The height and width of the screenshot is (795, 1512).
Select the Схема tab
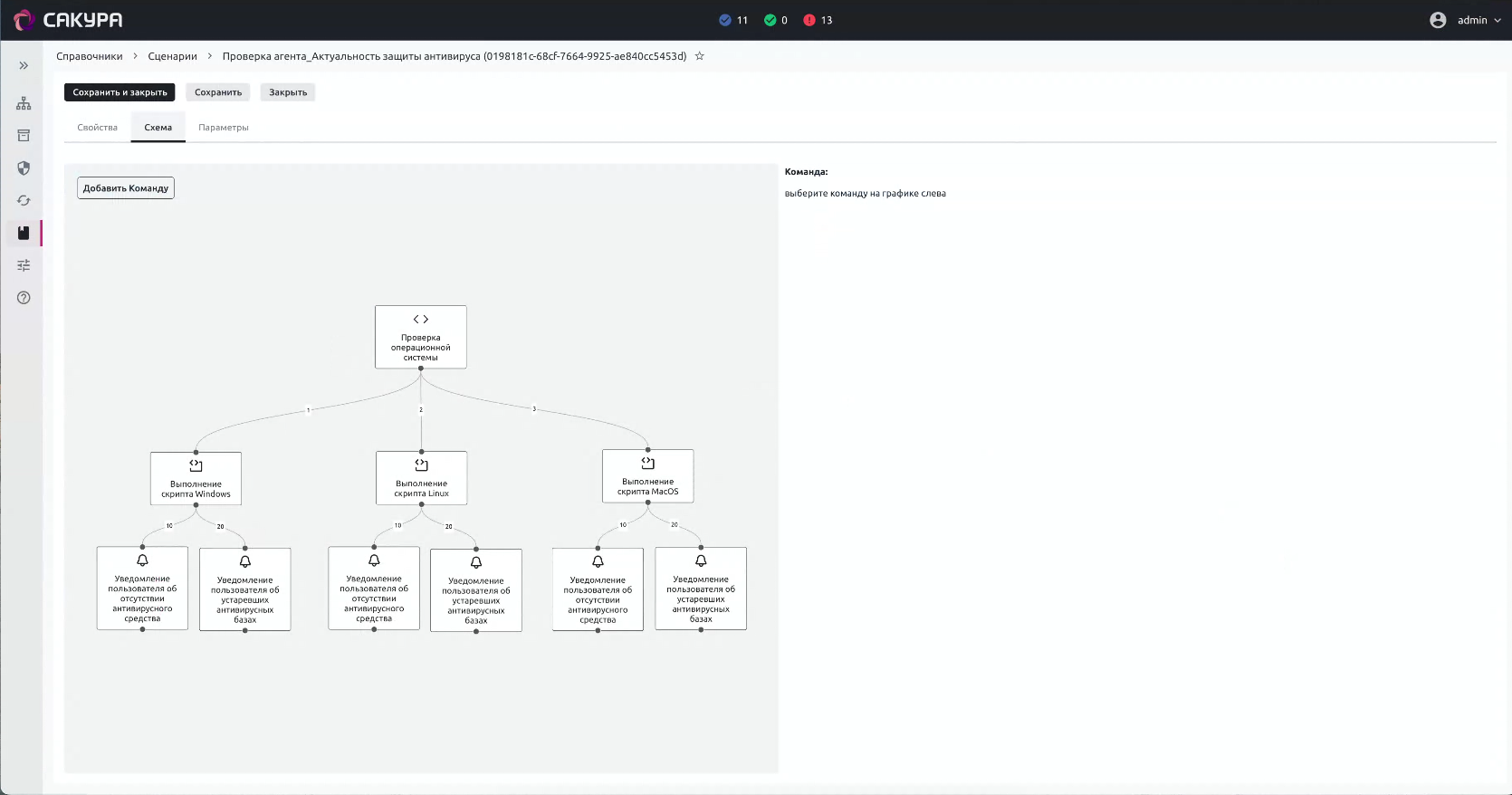point(158,128)
